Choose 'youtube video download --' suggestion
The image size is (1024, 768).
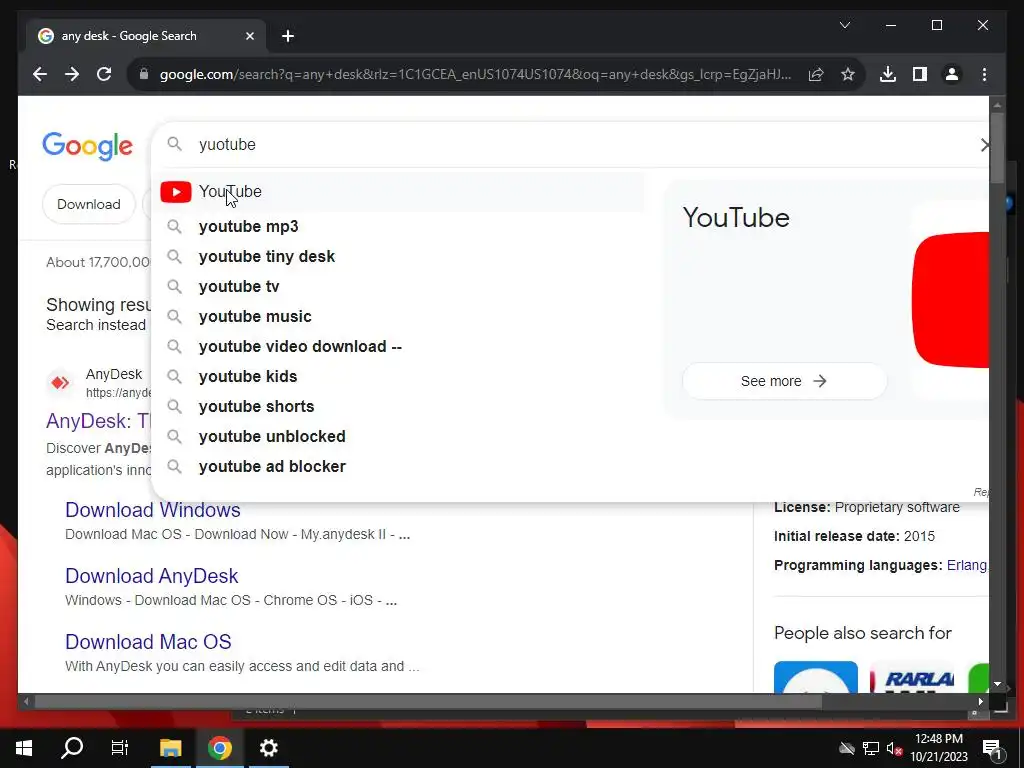tap(398, 347)
